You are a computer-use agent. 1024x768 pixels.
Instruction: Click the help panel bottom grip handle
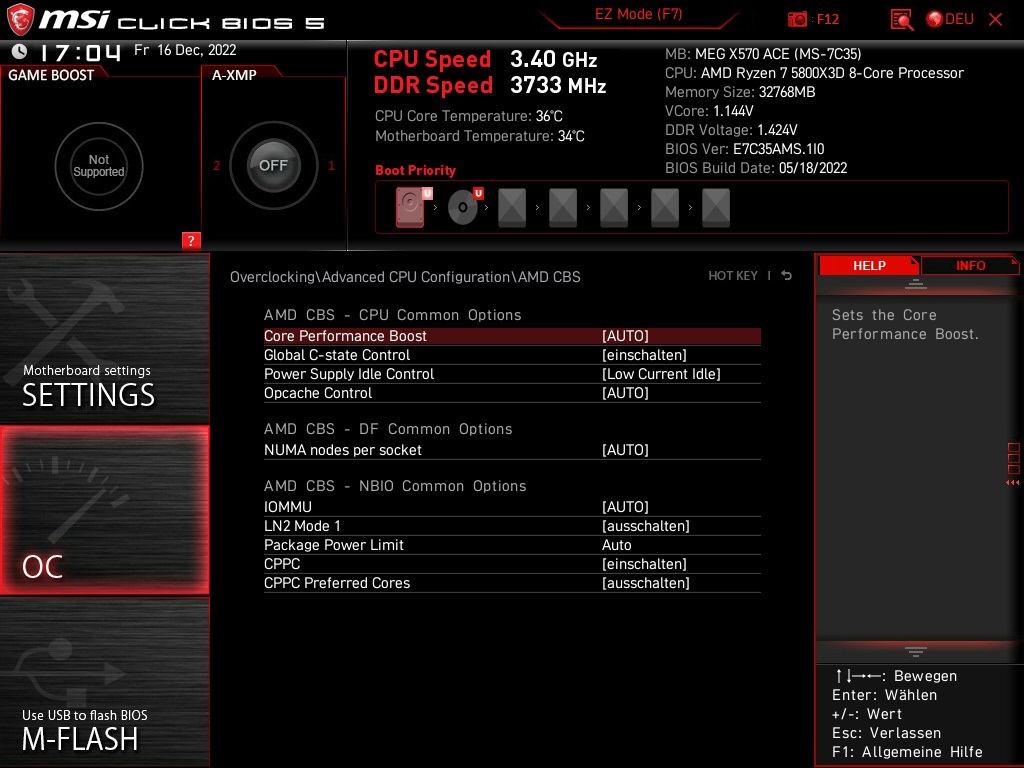[916, 651]
